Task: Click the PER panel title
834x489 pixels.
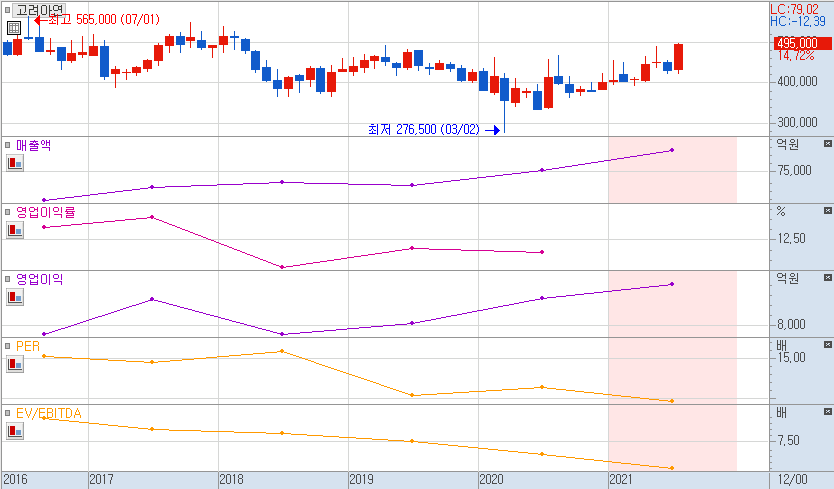Action: click(x=28, y=346)
